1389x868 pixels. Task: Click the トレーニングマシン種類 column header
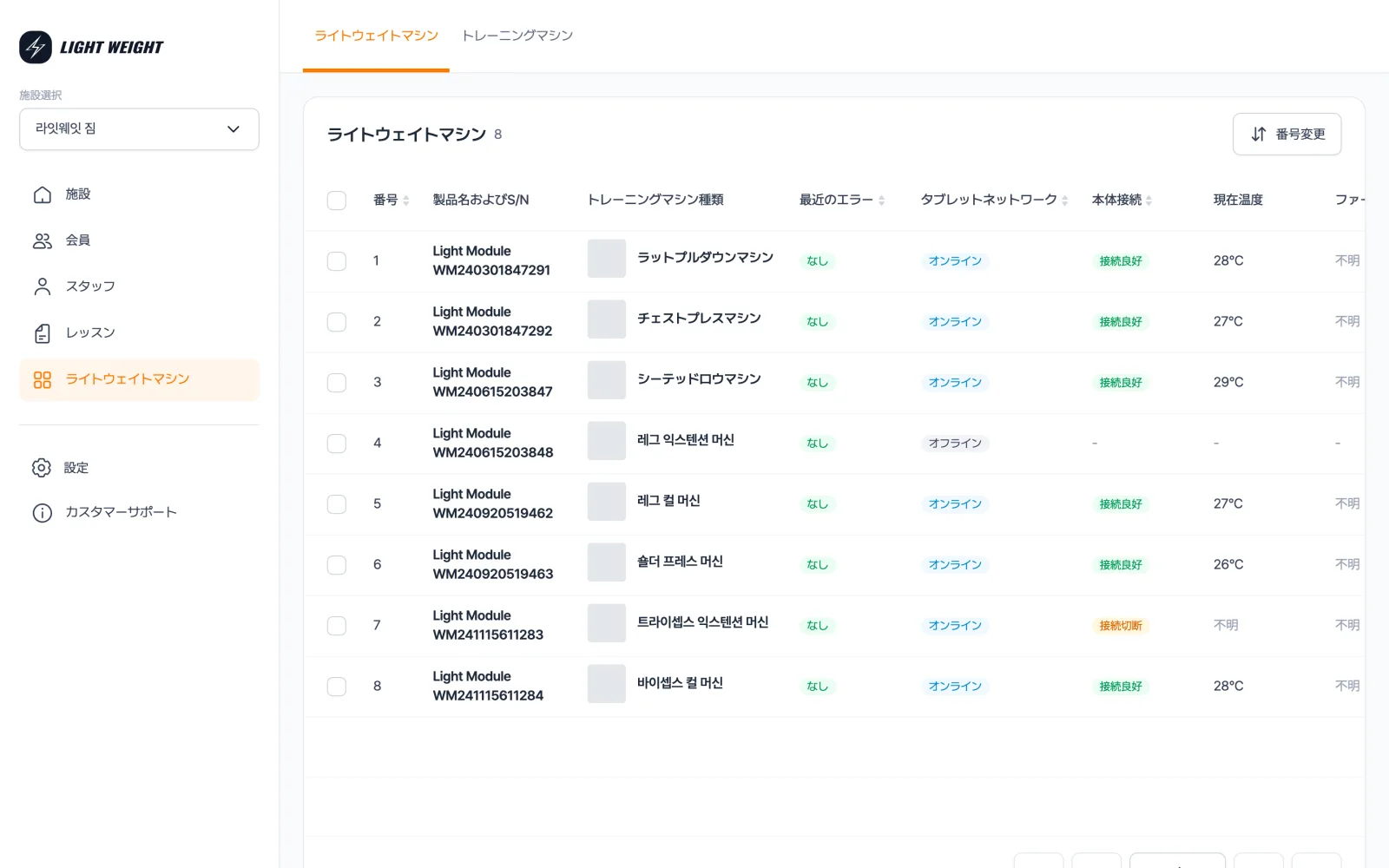655,201
